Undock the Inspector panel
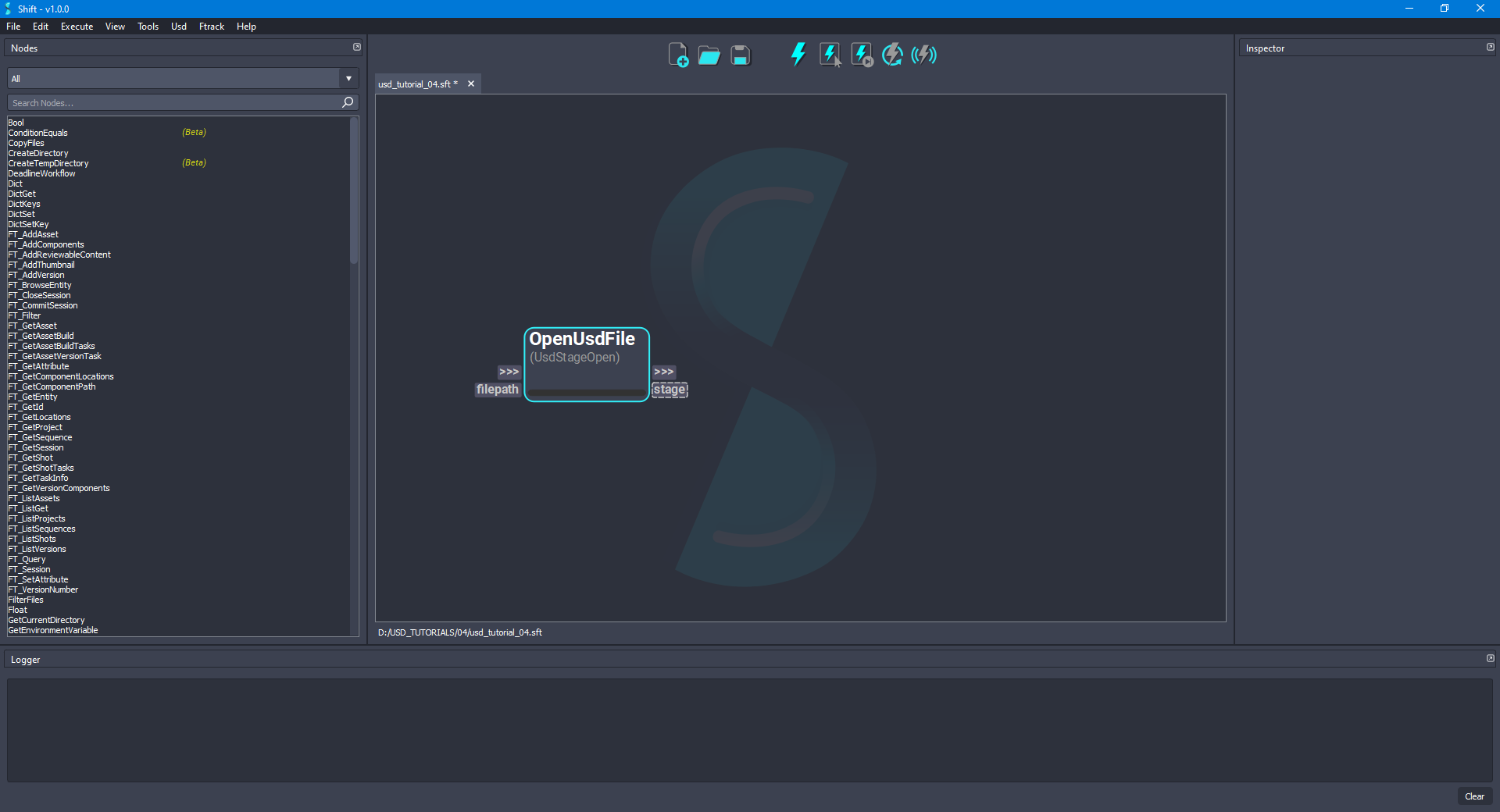Viewport: 1500px width, 812px height. [x=1490, y=47]
